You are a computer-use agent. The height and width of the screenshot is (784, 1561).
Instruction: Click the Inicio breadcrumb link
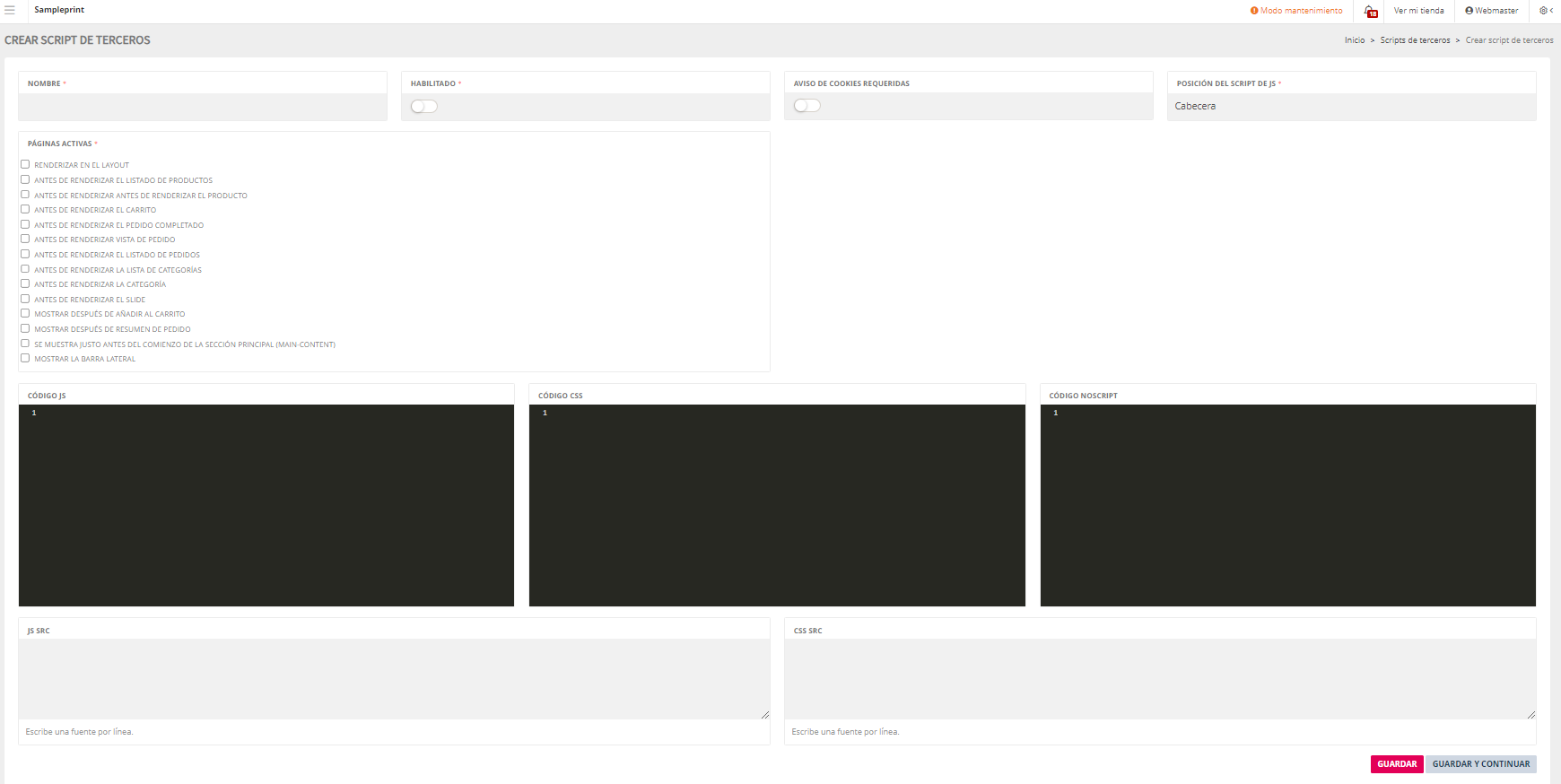(1354, 40)
